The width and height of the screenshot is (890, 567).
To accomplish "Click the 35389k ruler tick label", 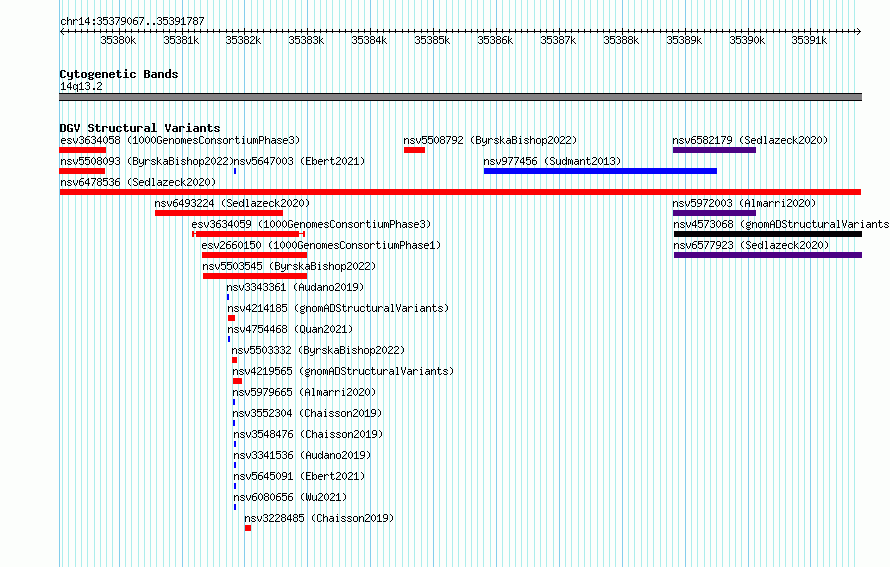I will (x=684, y=40).
